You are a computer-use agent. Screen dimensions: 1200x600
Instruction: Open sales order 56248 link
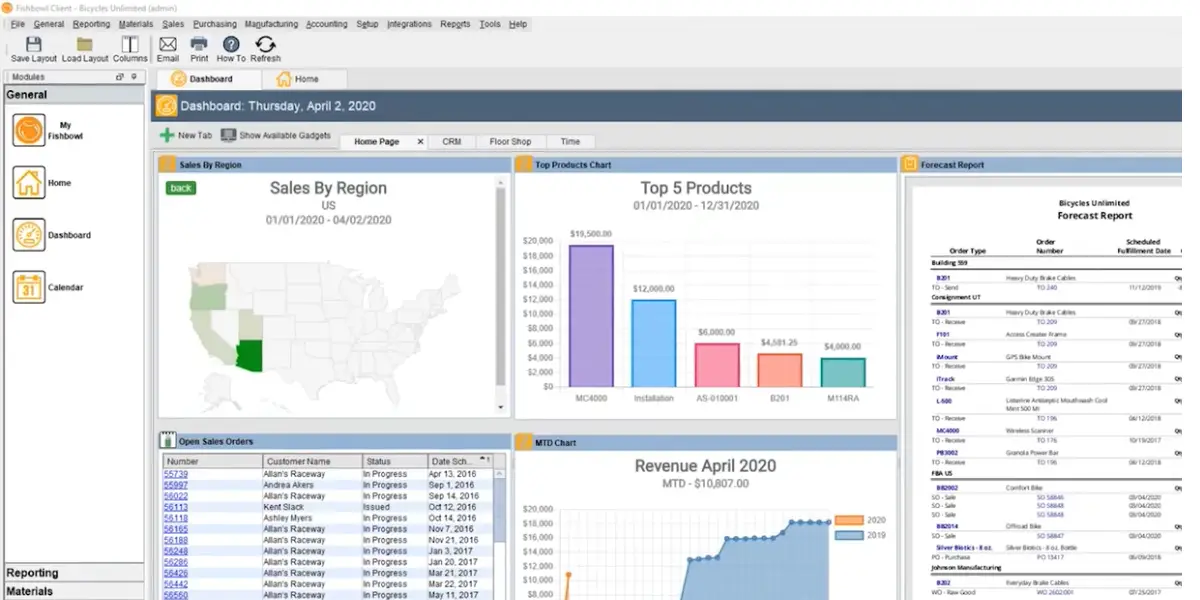click(x=175, y=551)
